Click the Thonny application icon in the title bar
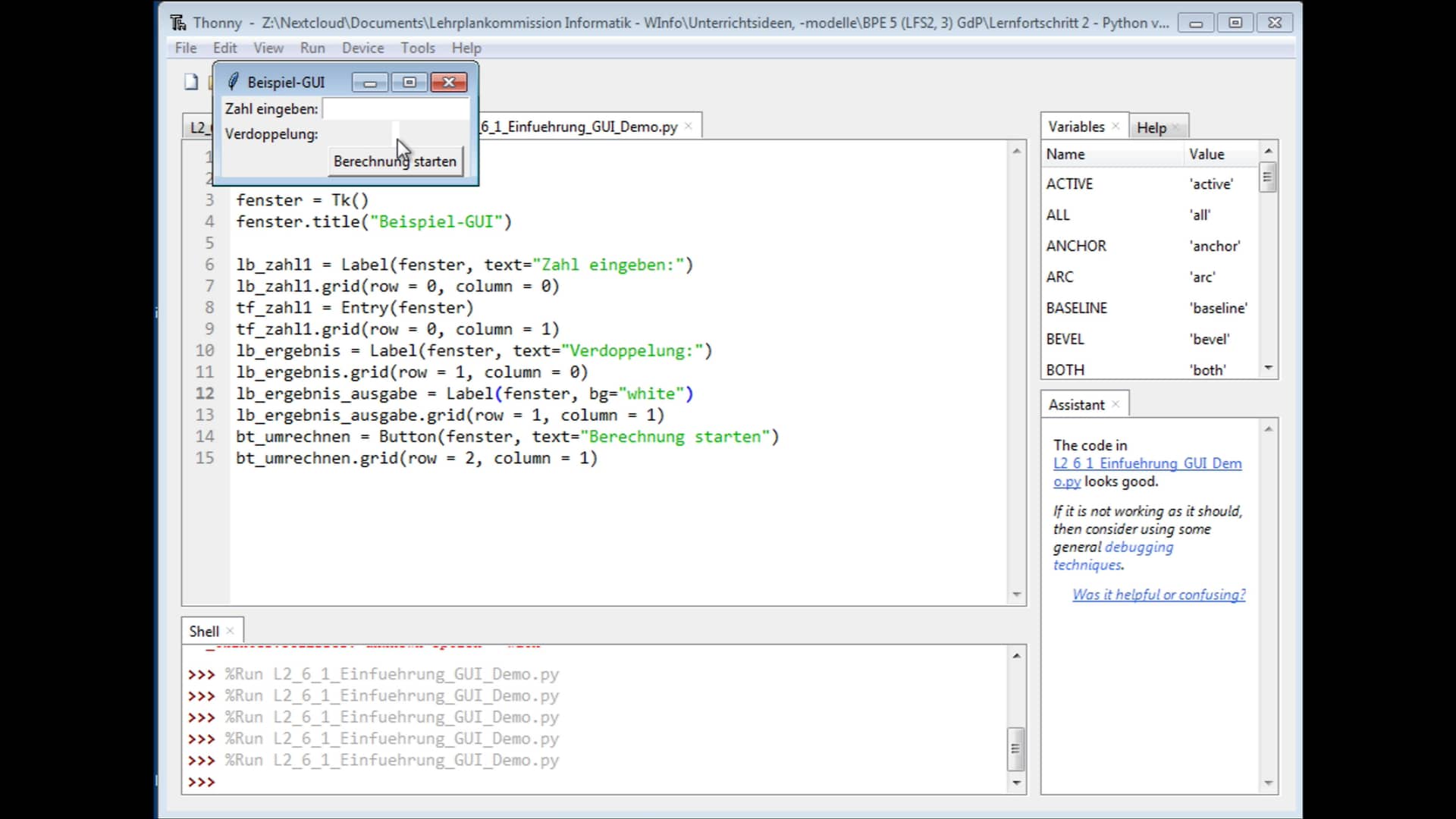The image size is (1456, 819). pos(177,23)
